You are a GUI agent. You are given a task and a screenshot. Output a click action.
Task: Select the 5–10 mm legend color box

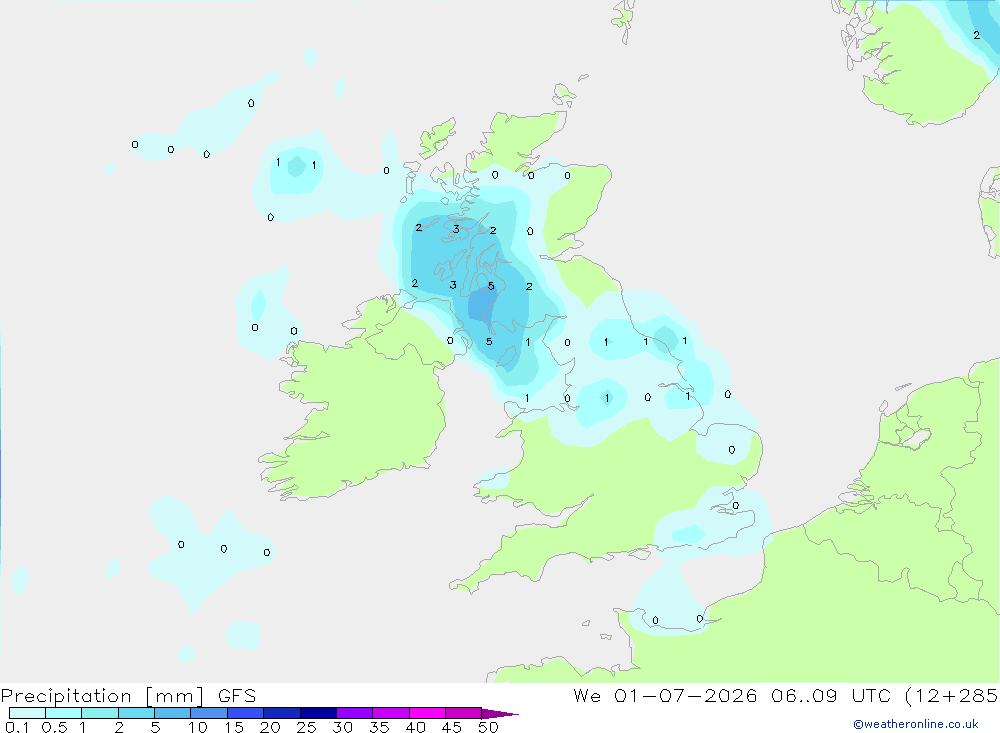point(173,713)
